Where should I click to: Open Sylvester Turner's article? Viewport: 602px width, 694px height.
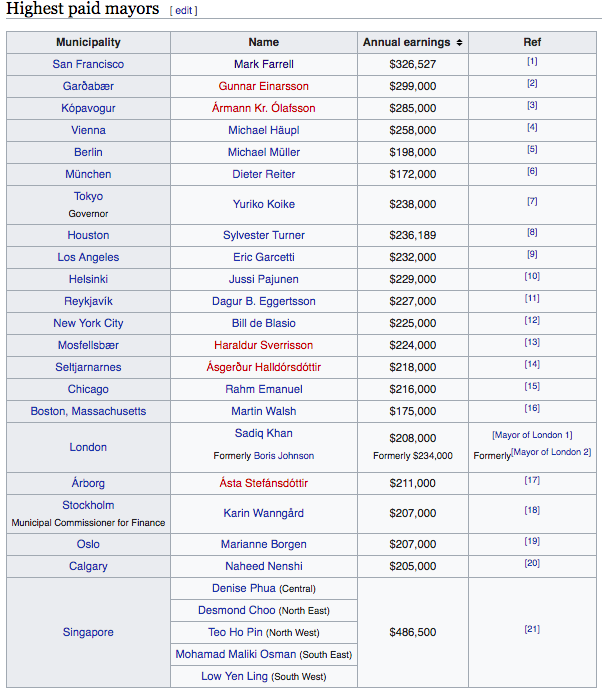(x=264, y=235)
